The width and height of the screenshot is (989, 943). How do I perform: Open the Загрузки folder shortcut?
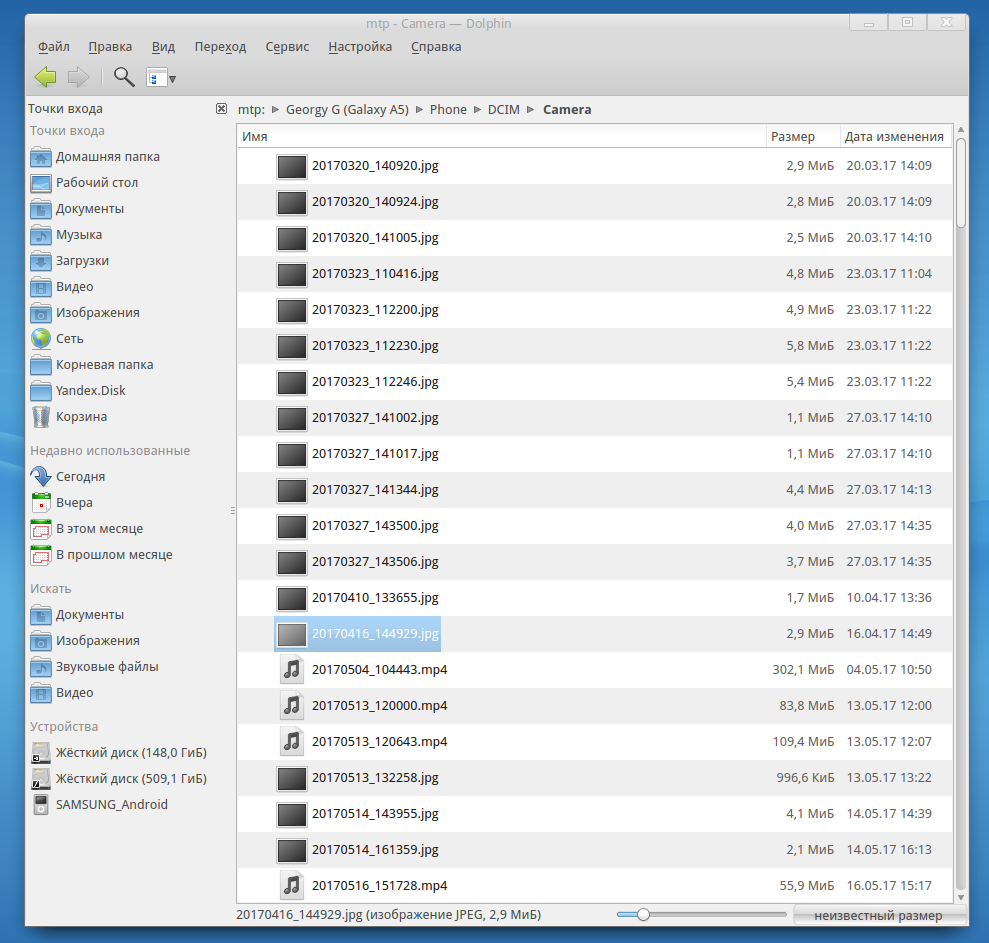[69, 261]
